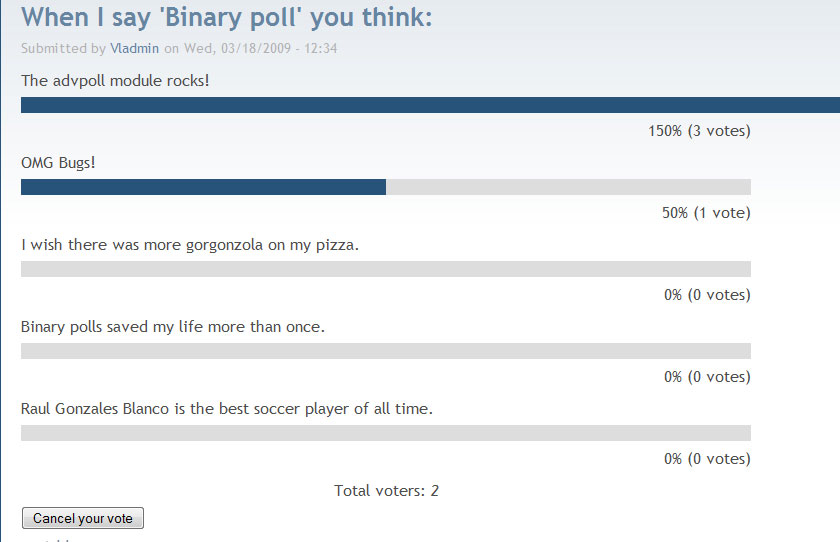Click the '150% (3 votes)' result text

pyautogui.click(x=699, y=131)
